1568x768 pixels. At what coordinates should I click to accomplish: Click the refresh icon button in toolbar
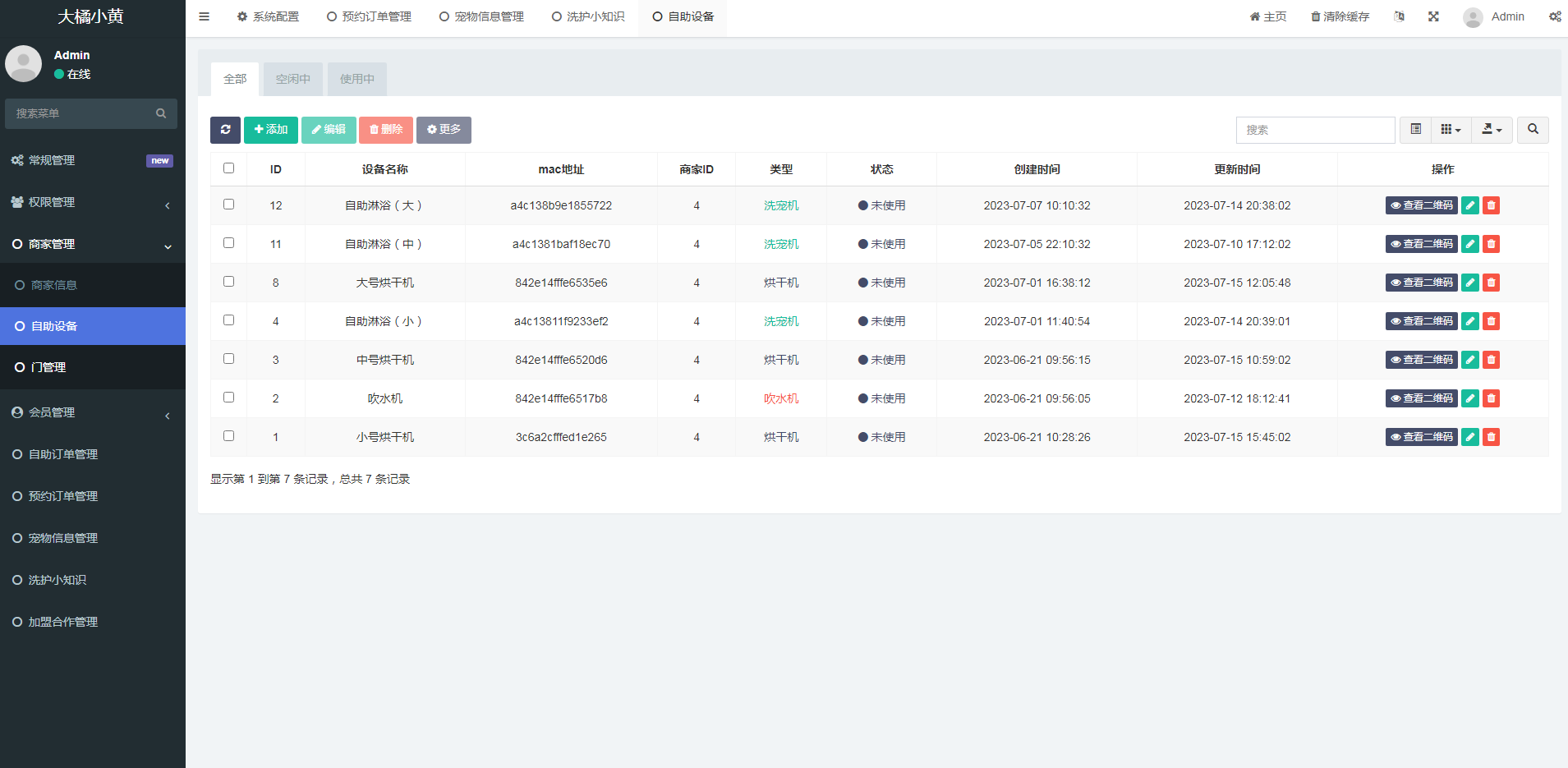[x=225, y=130]
